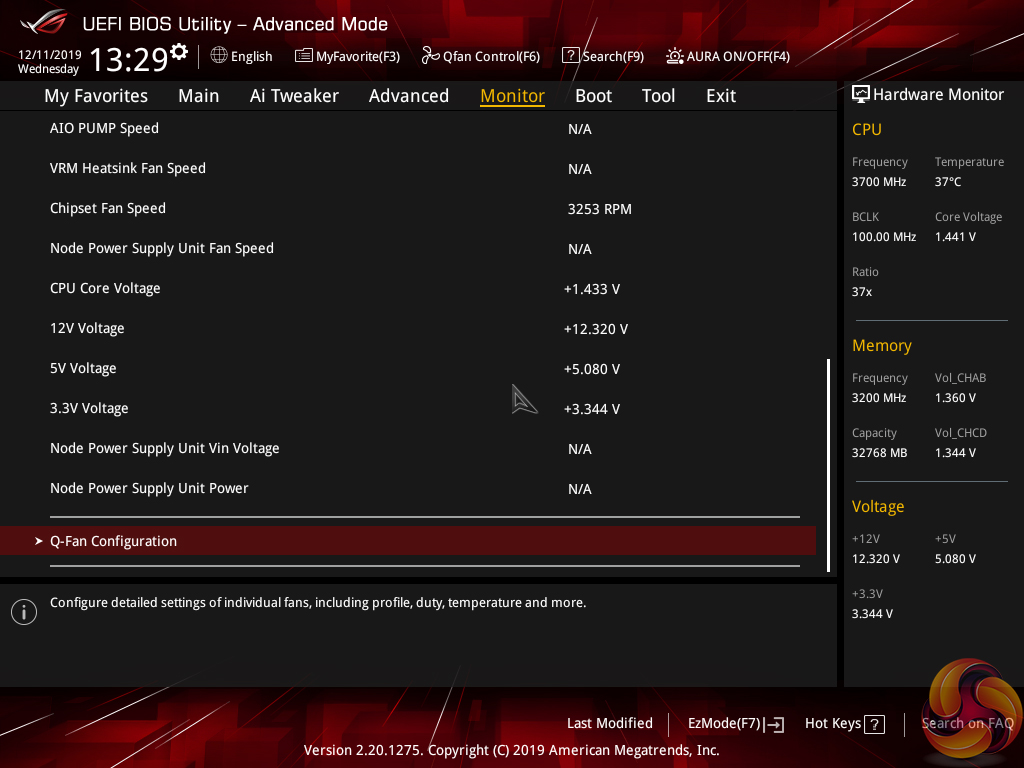The image size is (1024, 768).
Task: Select the Chipset Fan Speed row
Action: 408,208
